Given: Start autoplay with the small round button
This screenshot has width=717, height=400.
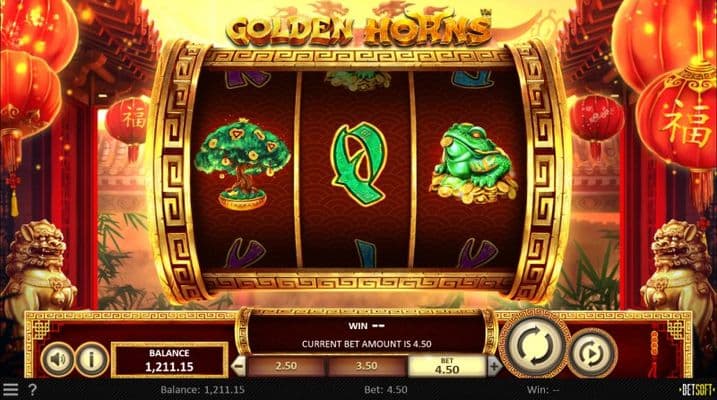Looking at the screenshot, I should pyautogui.click(x=592, y=354).
